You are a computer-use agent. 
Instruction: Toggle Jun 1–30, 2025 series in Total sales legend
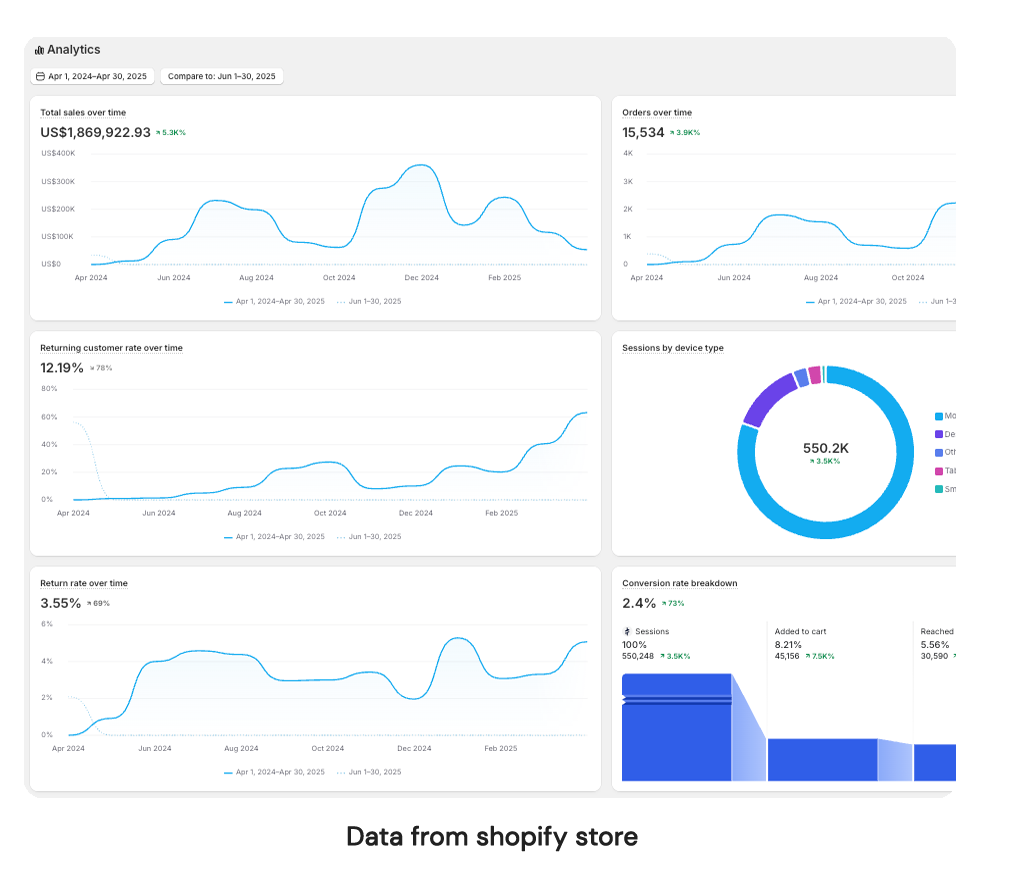[x=374, y=301]
